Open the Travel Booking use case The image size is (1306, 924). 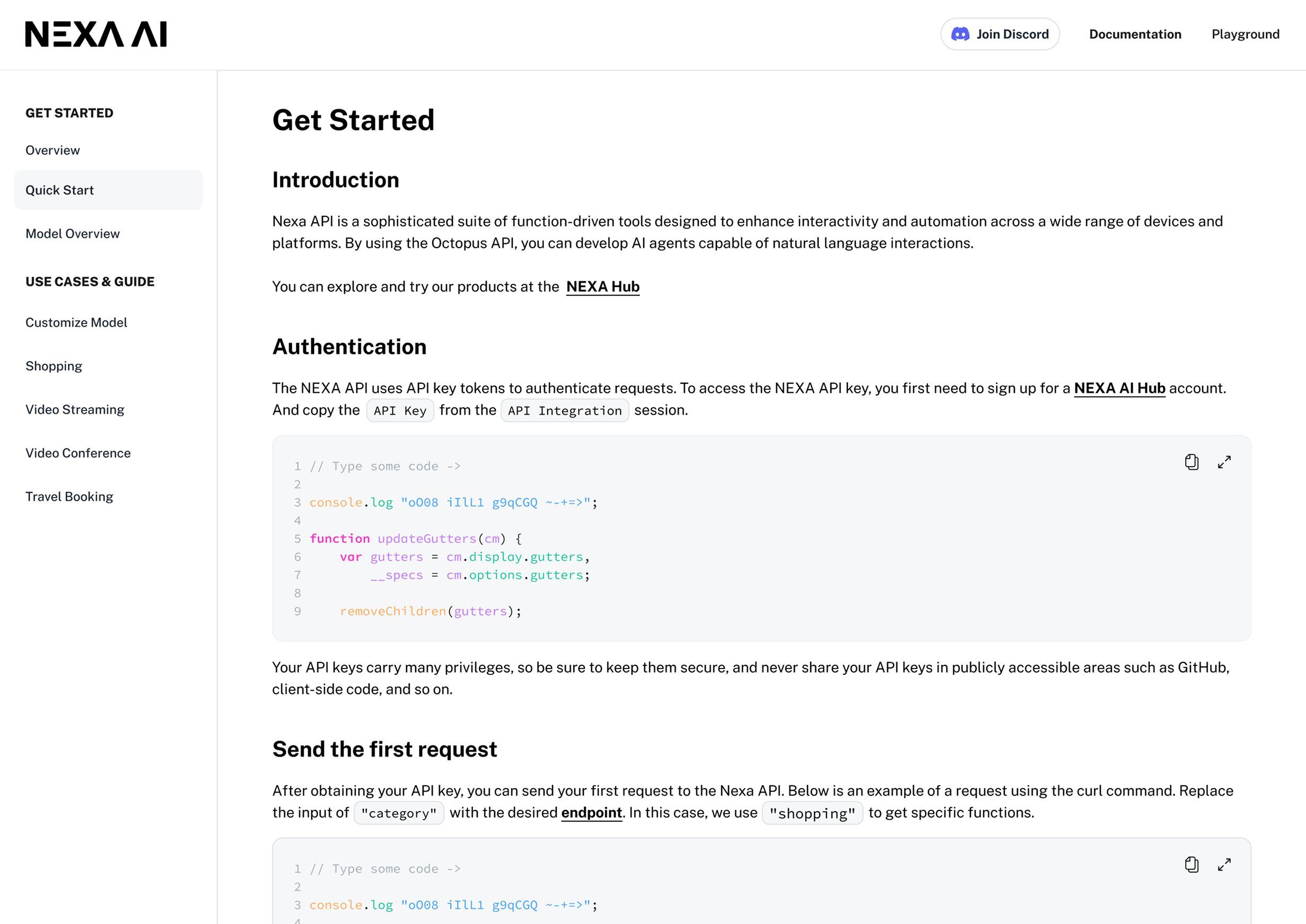coord(69,497)
